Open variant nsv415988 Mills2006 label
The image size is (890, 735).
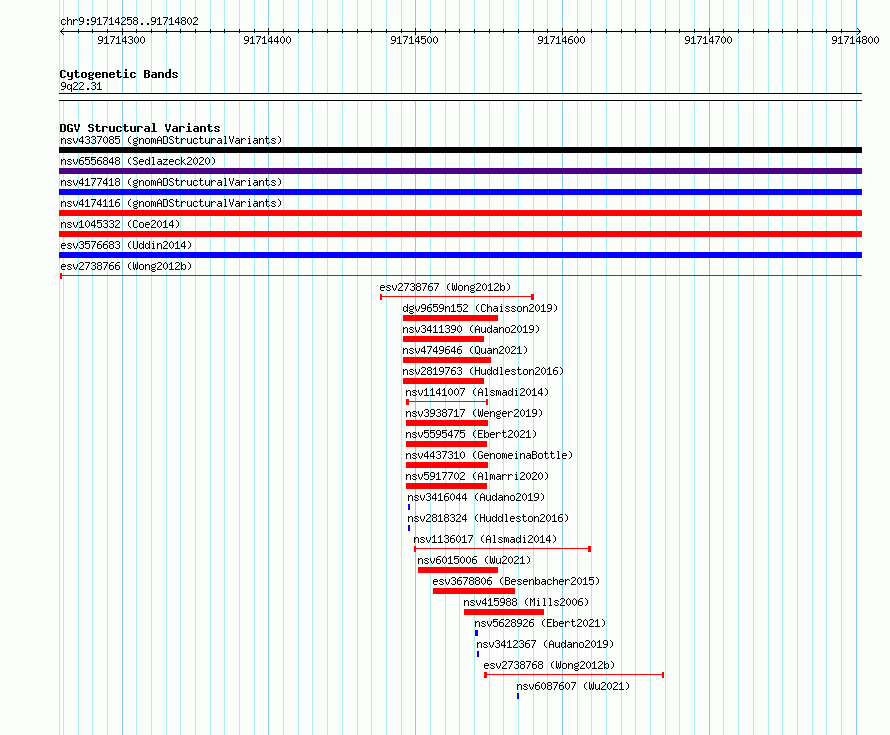pos(526,602)
